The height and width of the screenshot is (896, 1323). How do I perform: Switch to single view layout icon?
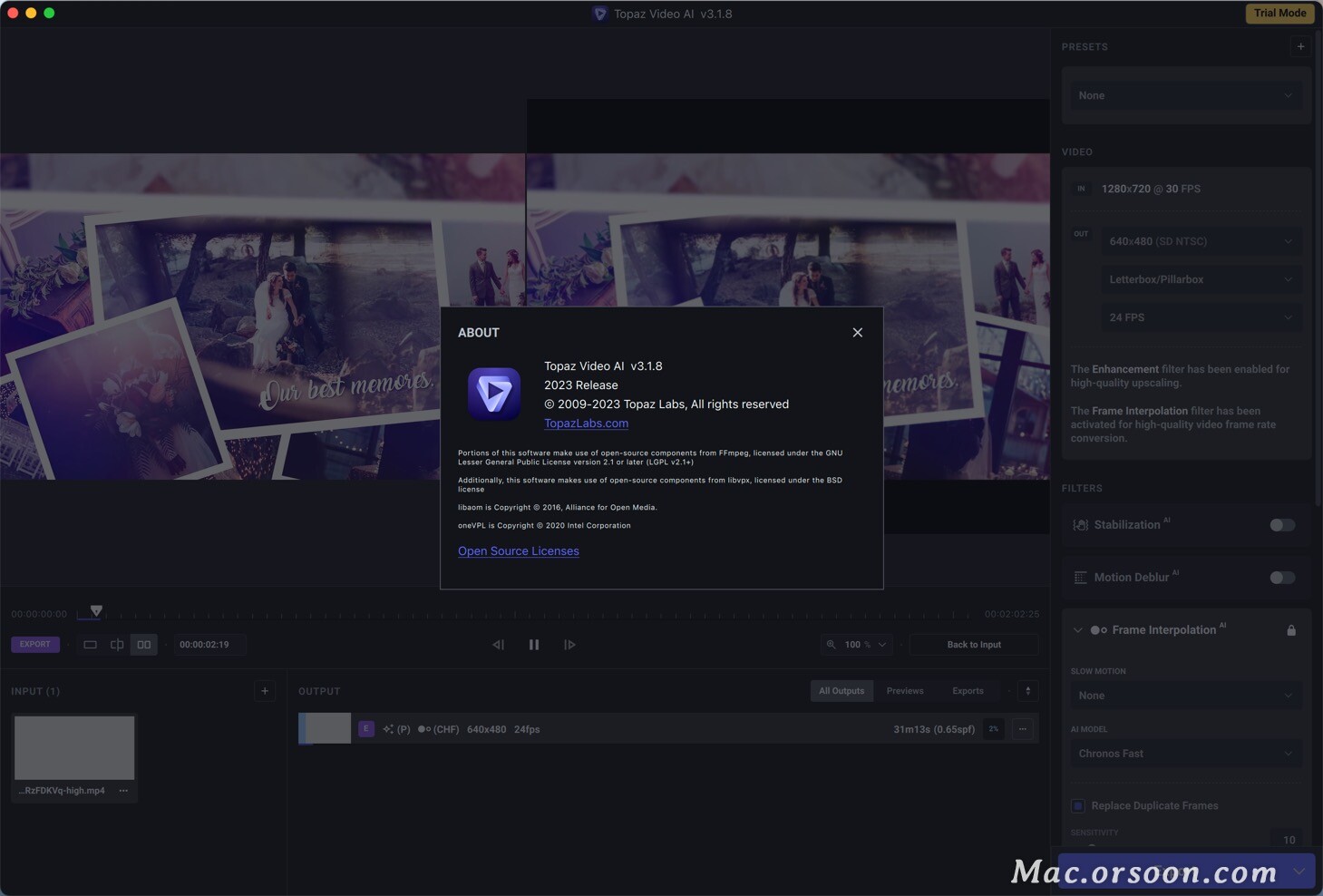(90, 645)
